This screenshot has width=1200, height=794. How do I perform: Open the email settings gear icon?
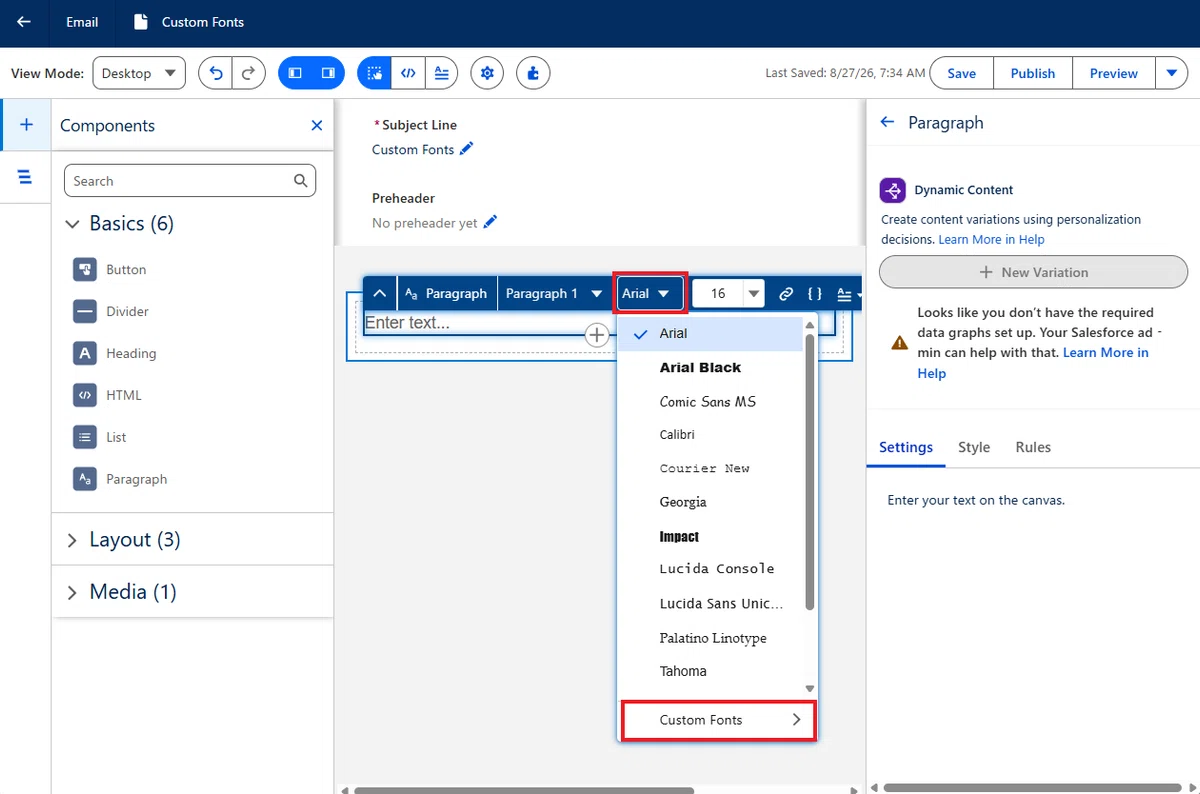pyautogui.click(x=487, y=73)
